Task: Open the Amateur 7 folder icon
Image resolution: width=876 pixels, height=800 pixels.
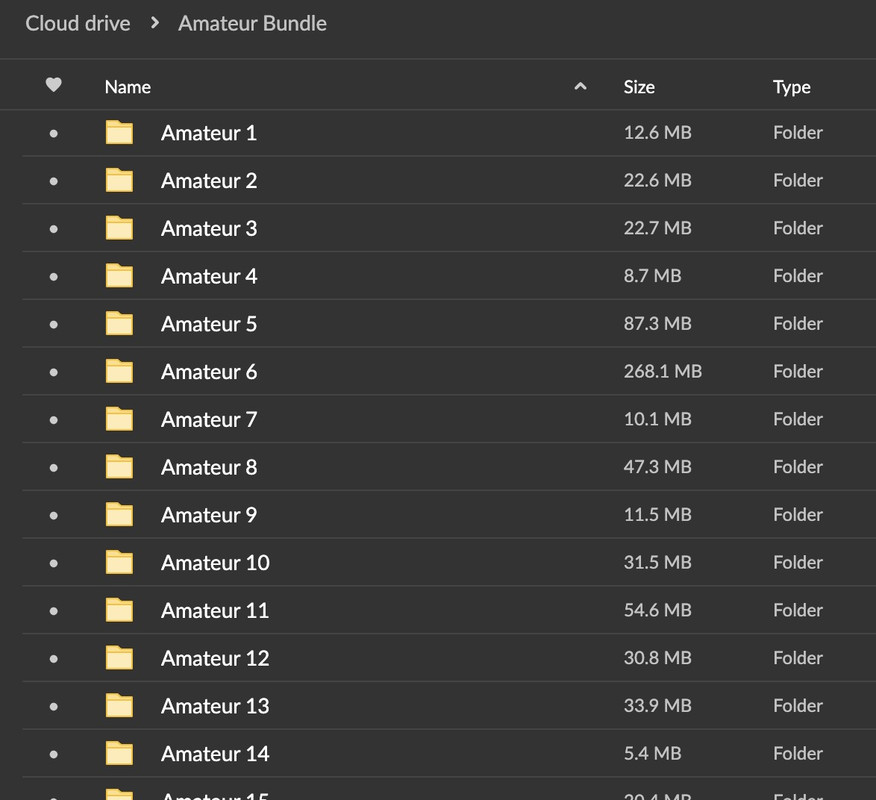Action: pyautogui.click(x=119, y=419)
